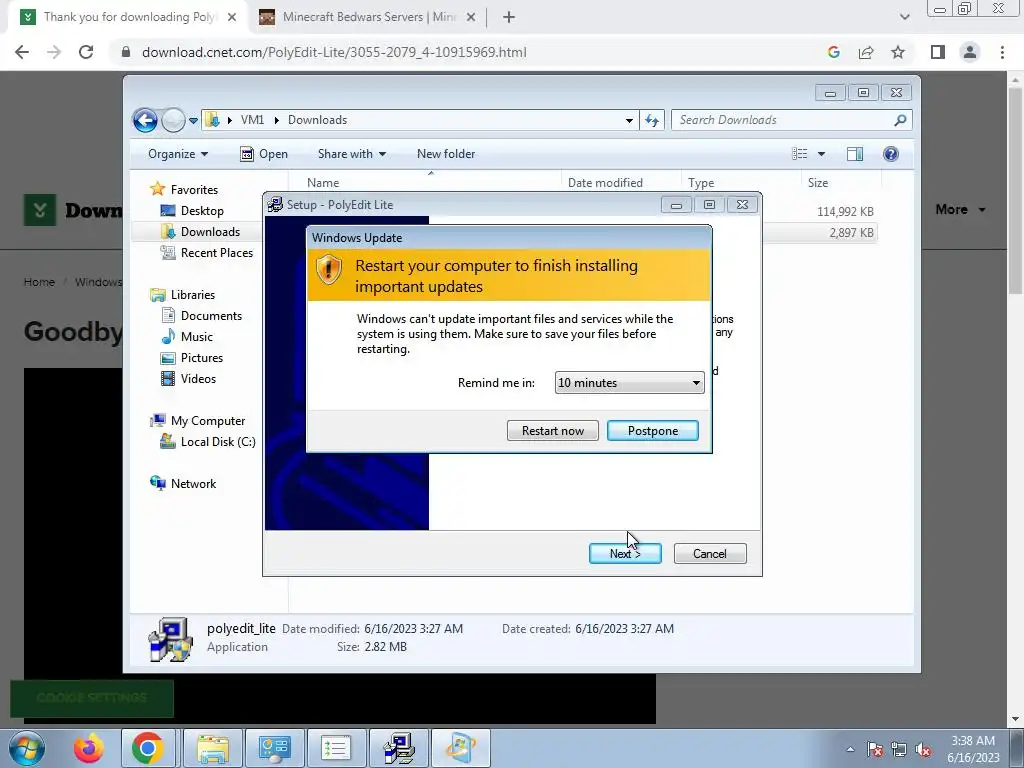The image size is (1024, 768).
Task: Select Desktop in navigation pane
Action: 202,210
